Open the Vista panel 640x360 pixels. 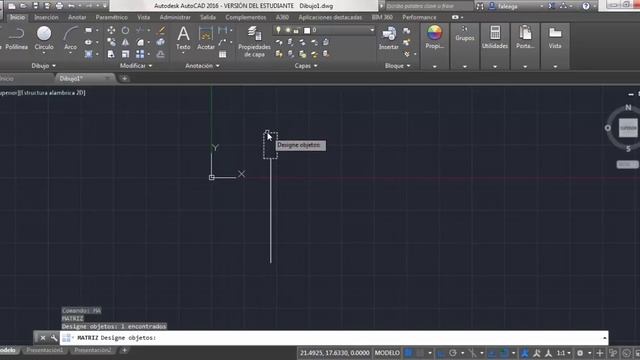555,37
